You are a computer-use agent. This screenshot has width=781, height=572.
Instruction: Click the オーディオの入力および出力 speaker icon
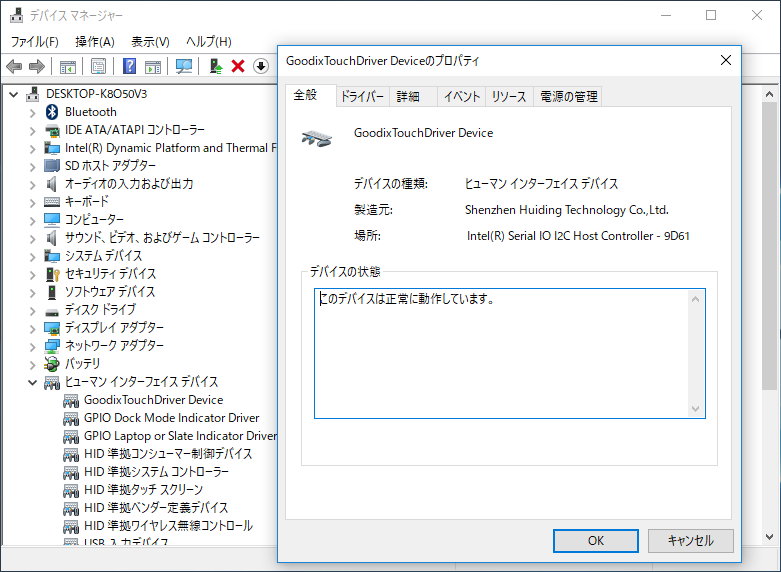point(52,183)
